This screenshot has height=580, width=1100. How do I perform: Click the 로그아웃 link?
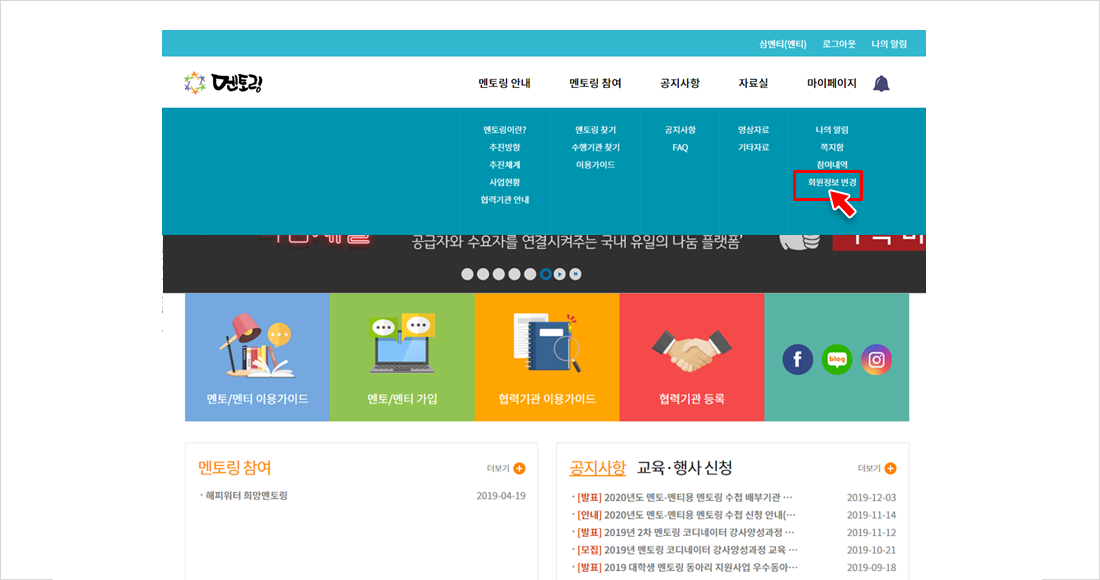coord(839,44)
